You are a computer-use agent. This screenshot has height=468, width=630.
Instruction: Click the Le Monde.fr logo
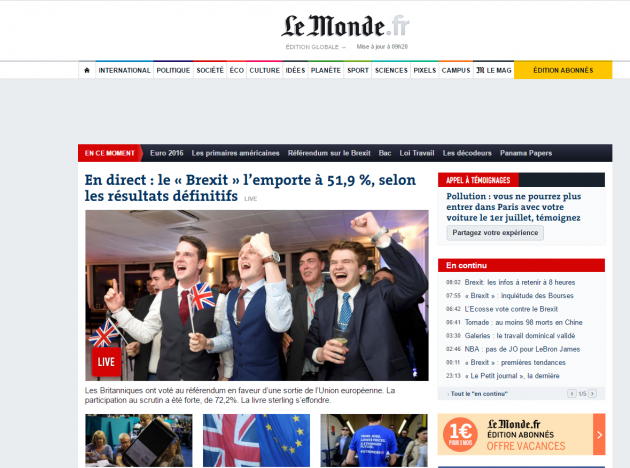click(345, 26)
